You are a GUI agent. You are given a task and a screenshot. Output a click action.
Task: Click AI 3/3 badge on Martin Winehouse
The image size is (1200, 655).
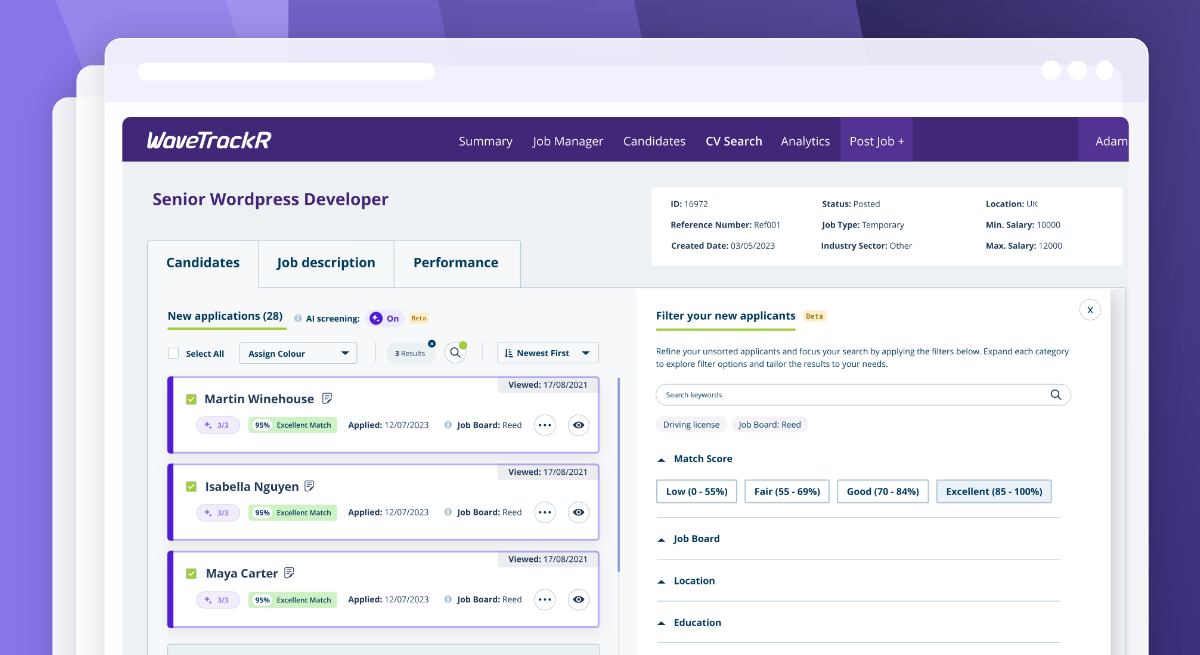[218, 425]
